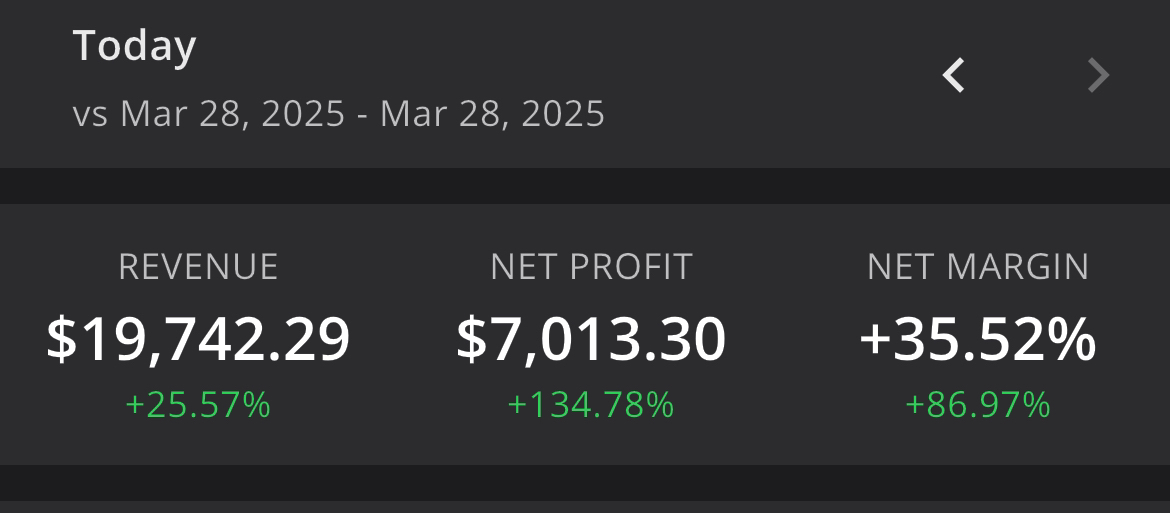The image size is (1170, 513).
Task: Select the NET MARGIN metric label
Action: click(977, 267)
